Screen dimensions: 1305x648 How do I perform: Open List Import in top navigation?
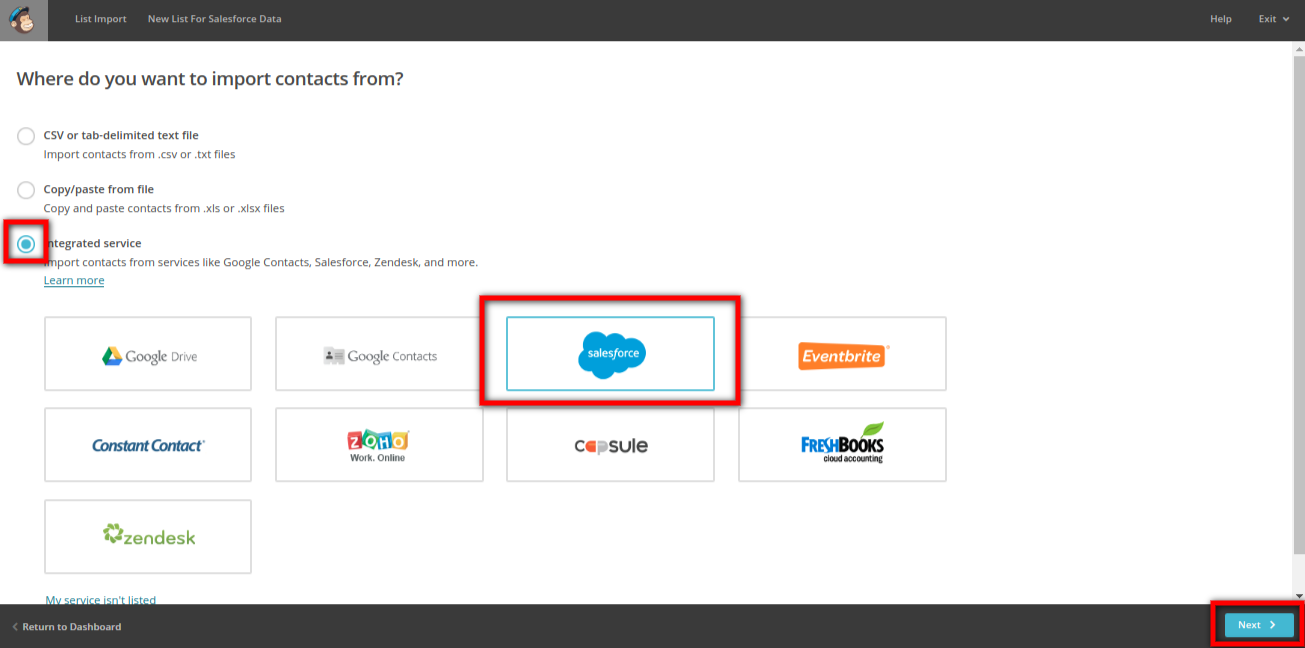click(x=101, y=19)
